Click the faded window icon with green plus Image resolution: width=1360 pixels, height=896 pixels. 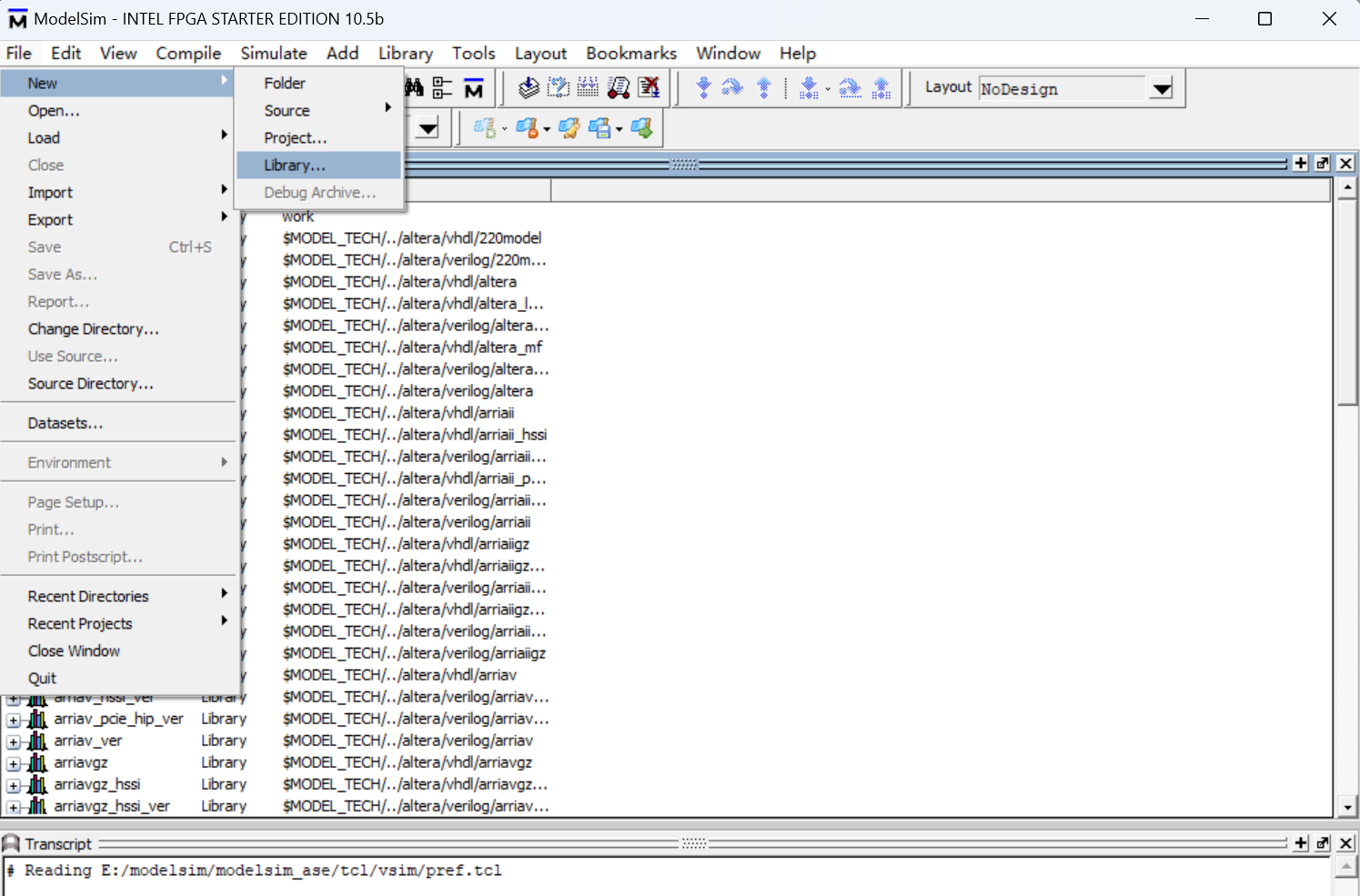pos(485,128)
